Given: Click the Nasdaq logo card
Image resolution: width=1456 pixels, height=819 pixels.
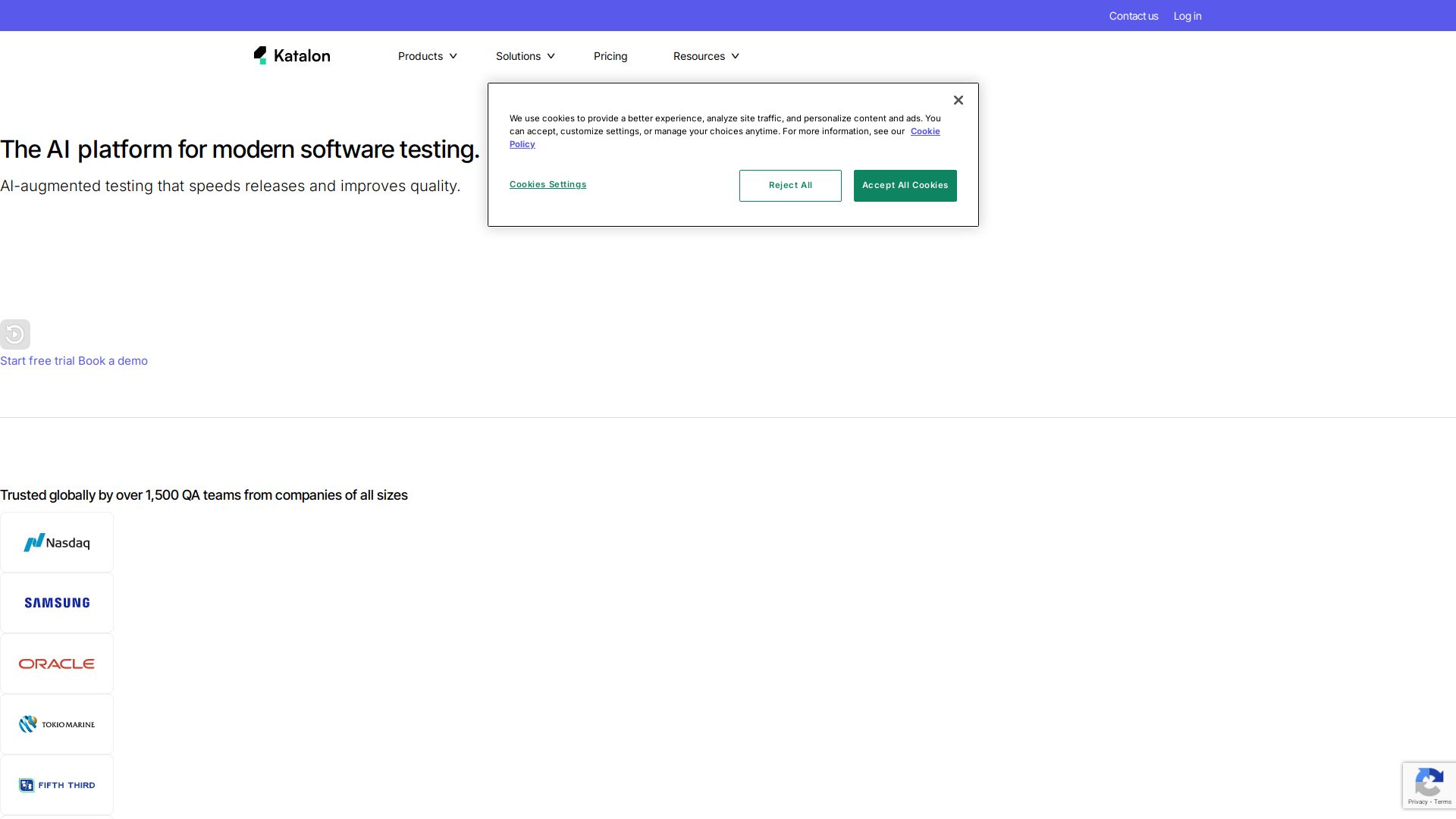Looking at the screenshot, I should (x=57, y=542).
